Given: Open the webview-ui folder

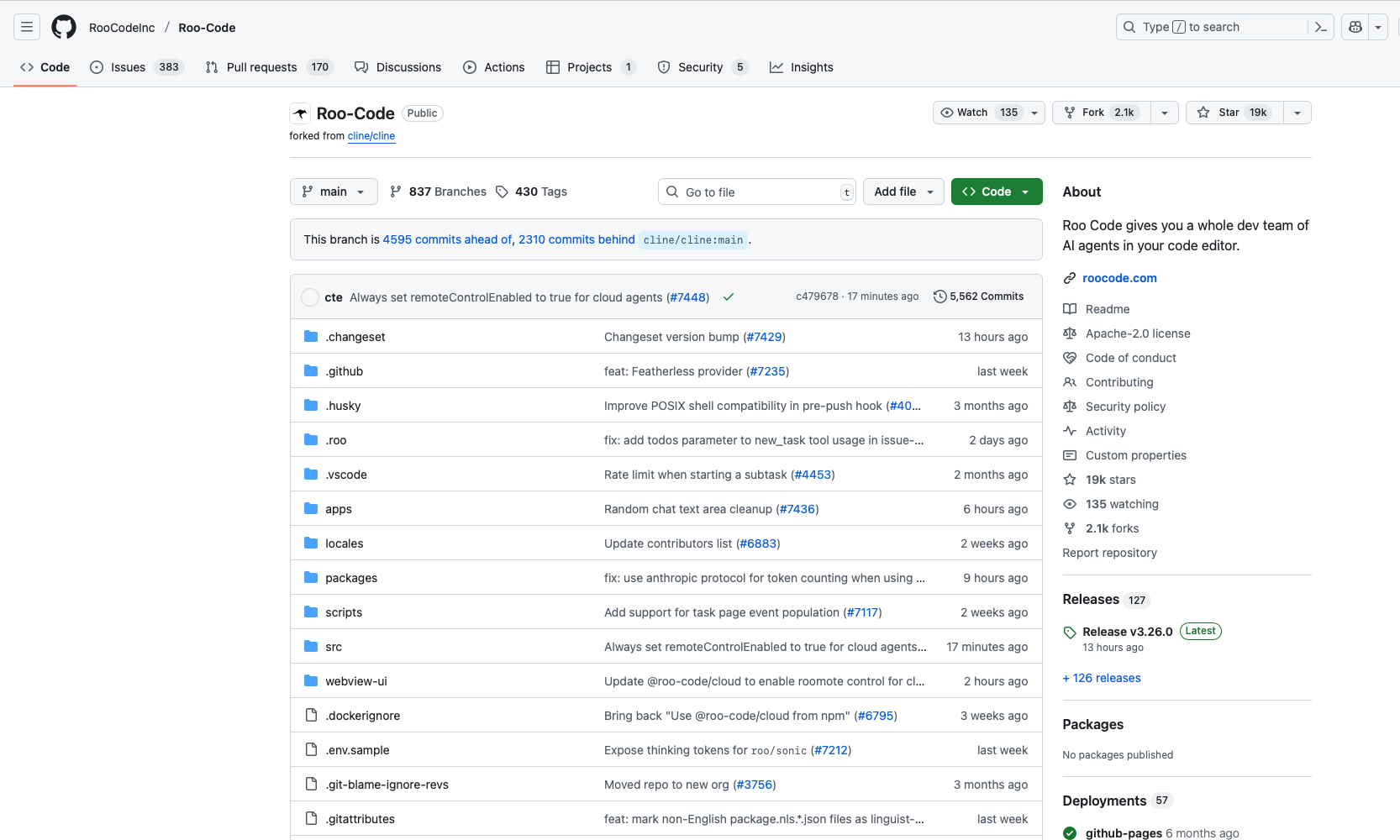Looking at the screenshot, I should pyautogui.click(x=356, y=681).
